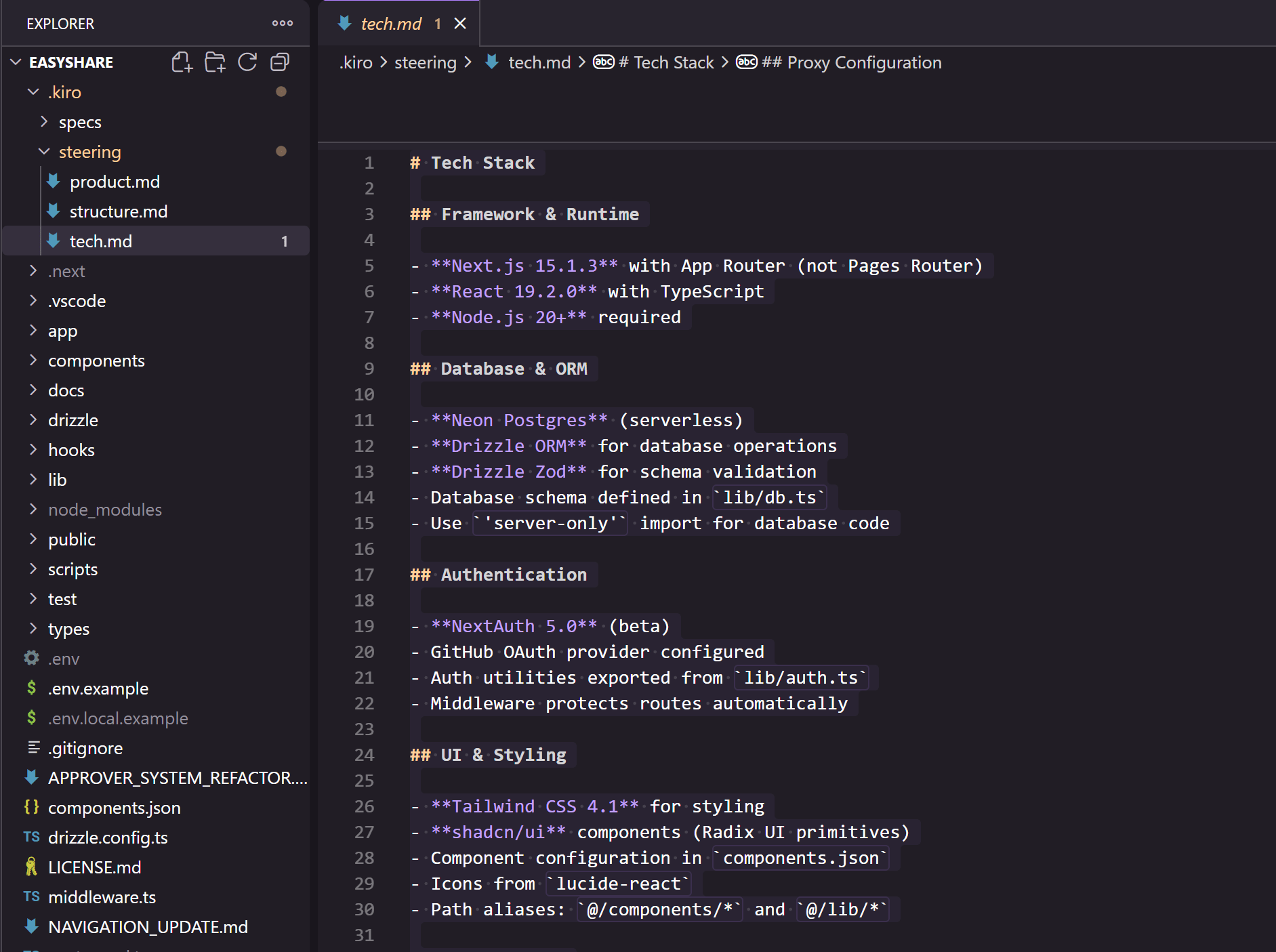Click the license ribbon icon beside LICENSE.md
This screenshot has height=952, width=1276.
tap(31, 867)
